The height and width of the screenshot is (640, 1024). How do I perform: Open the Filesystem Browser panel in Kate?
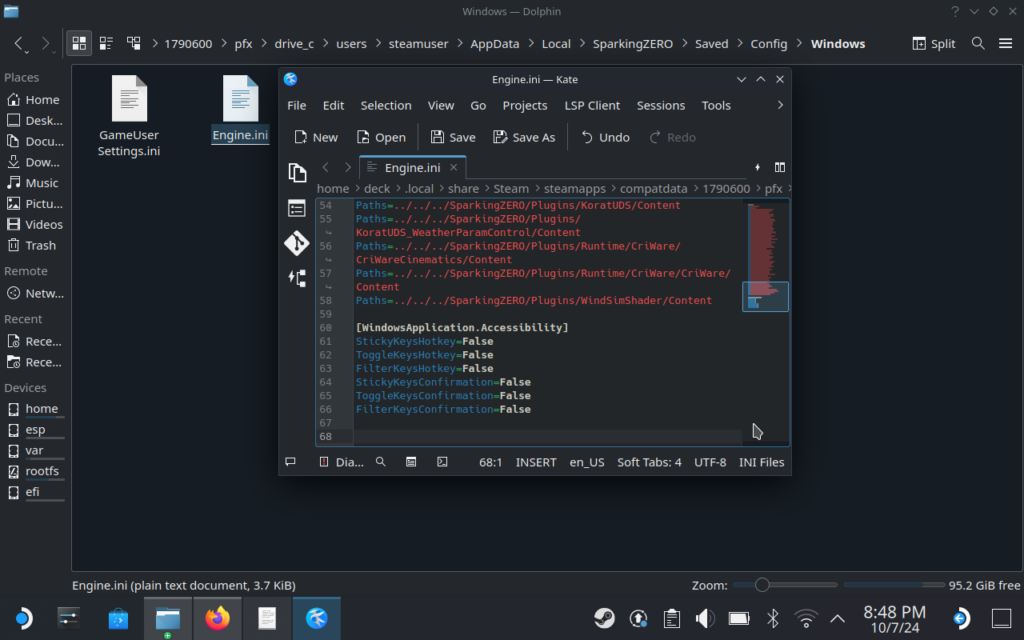coord(297,208)
